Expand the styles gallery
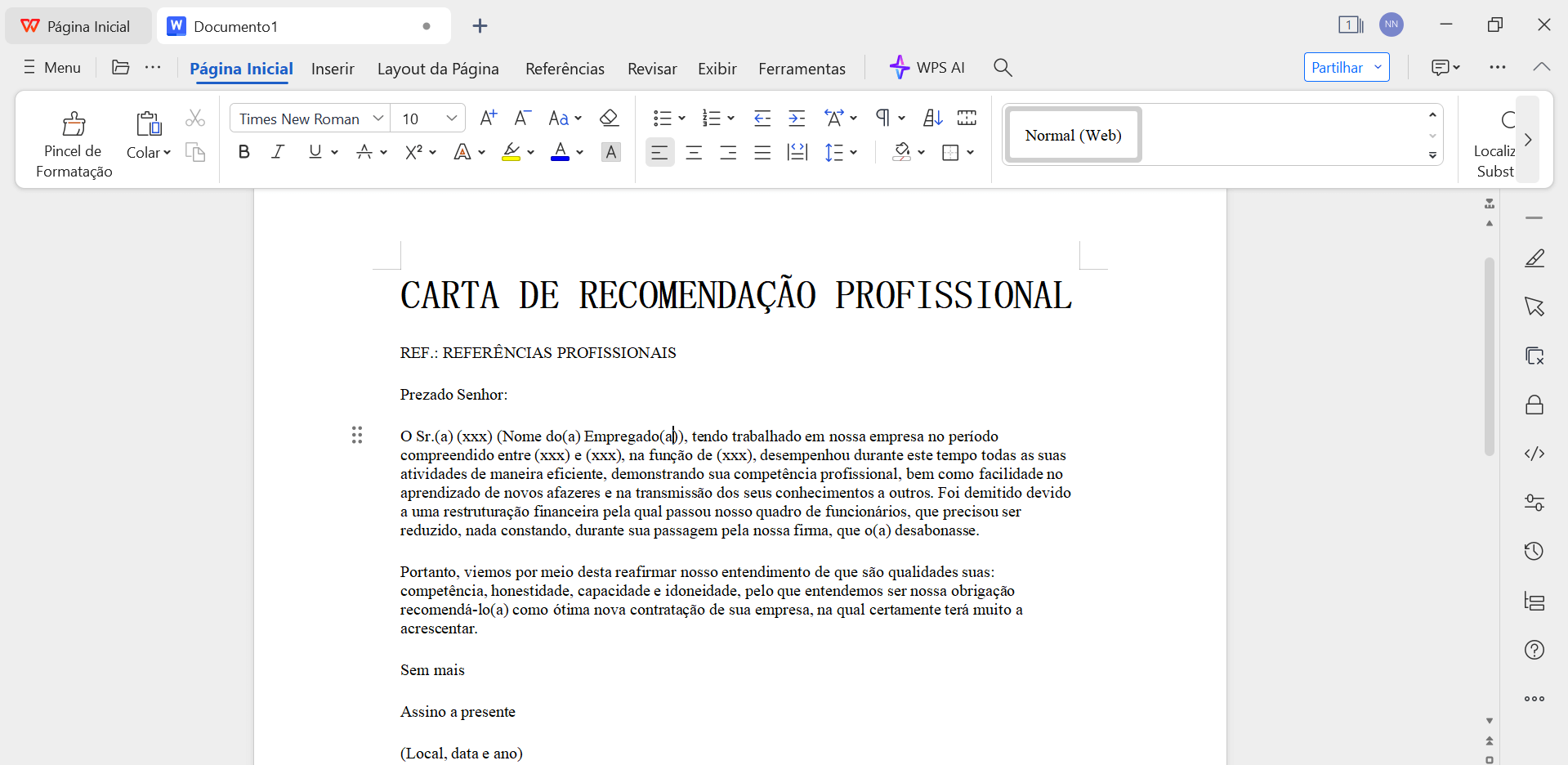The height and width of the screenshot is (765, 1568). click(1432, 154)
